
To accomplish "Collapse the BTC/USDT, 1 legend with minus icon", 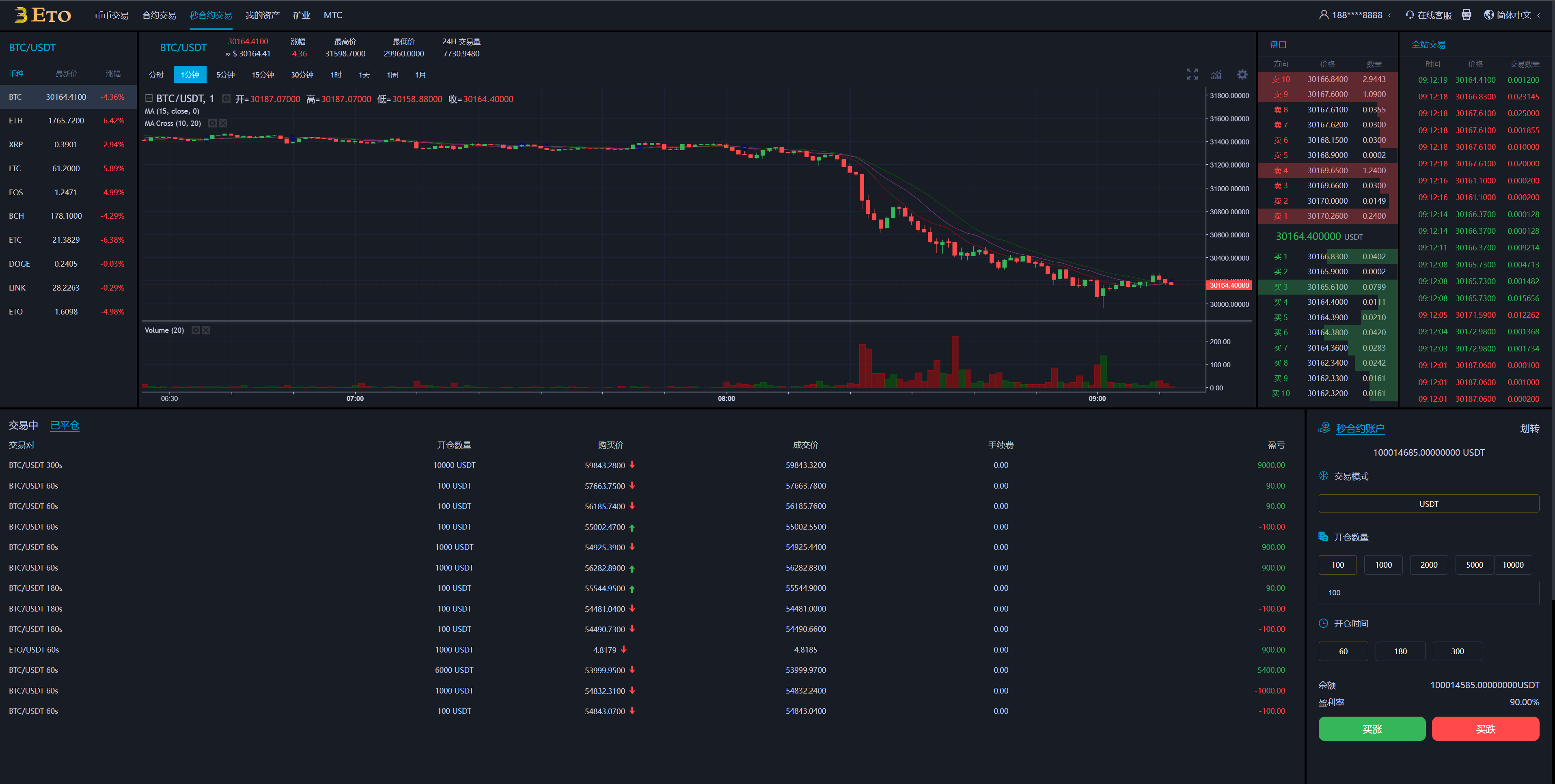I will (x=149, y=98).
